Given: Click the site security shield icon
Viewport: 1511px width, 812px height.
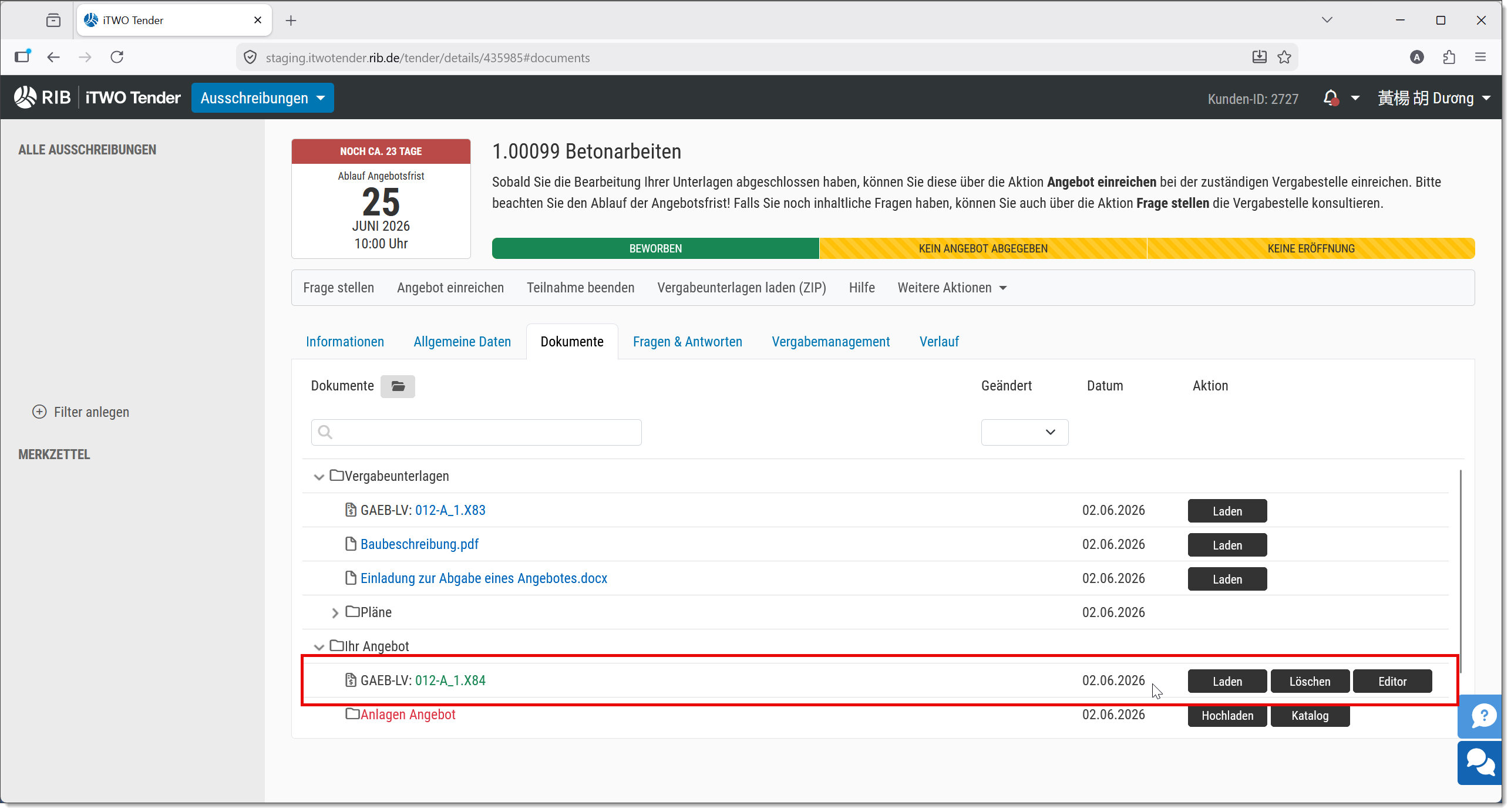Looking at the screenshot, I should 250,57.
